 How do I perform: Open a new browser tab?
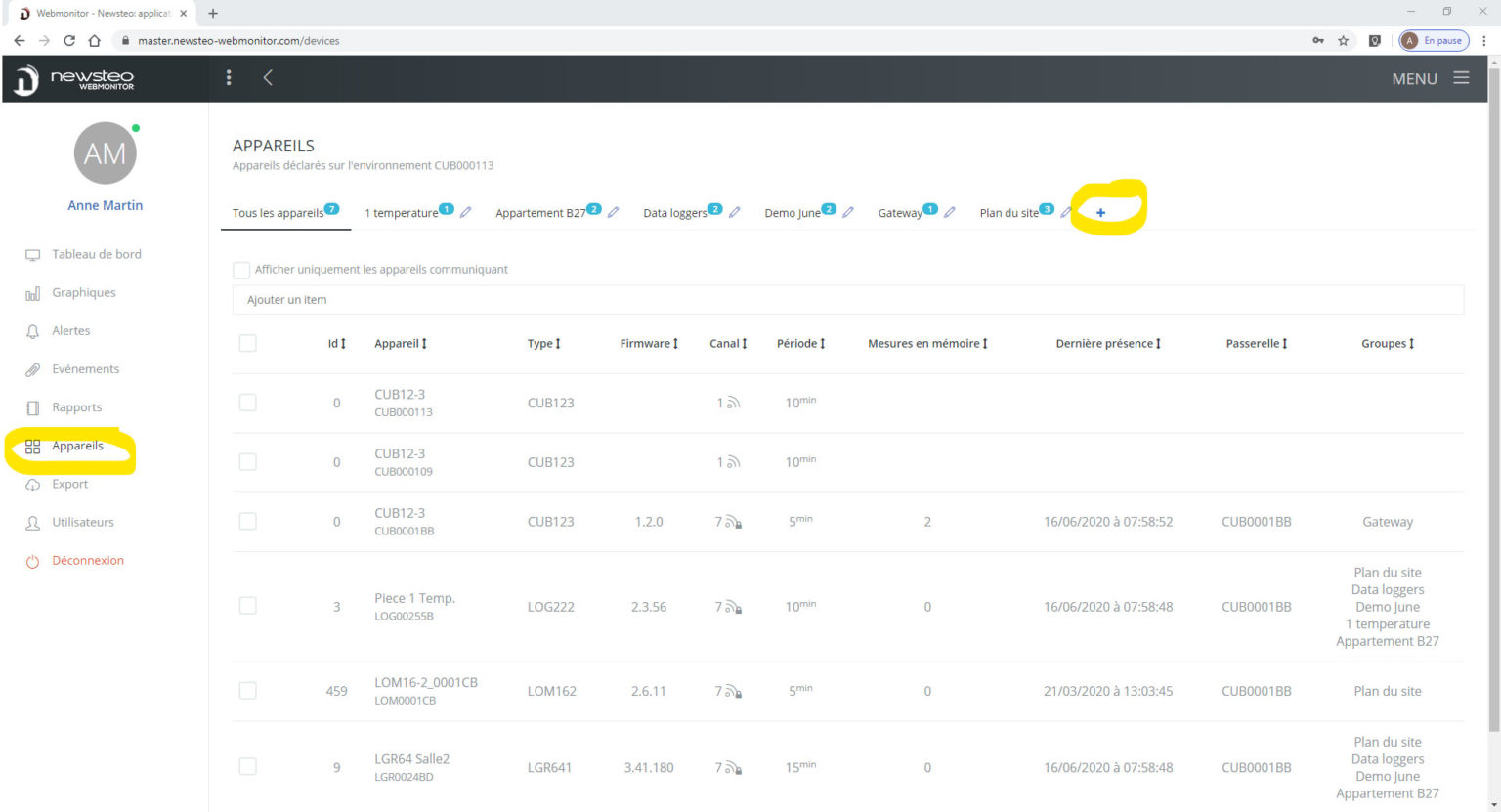tap(213, 13)
